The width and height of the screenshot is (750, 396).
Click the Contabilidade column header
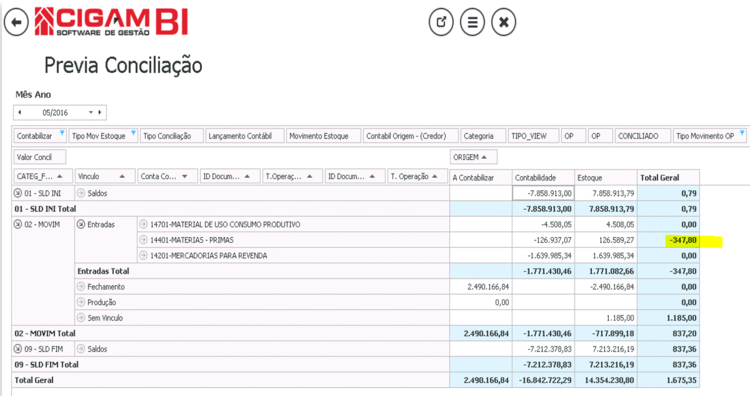(x=543, y=177)
